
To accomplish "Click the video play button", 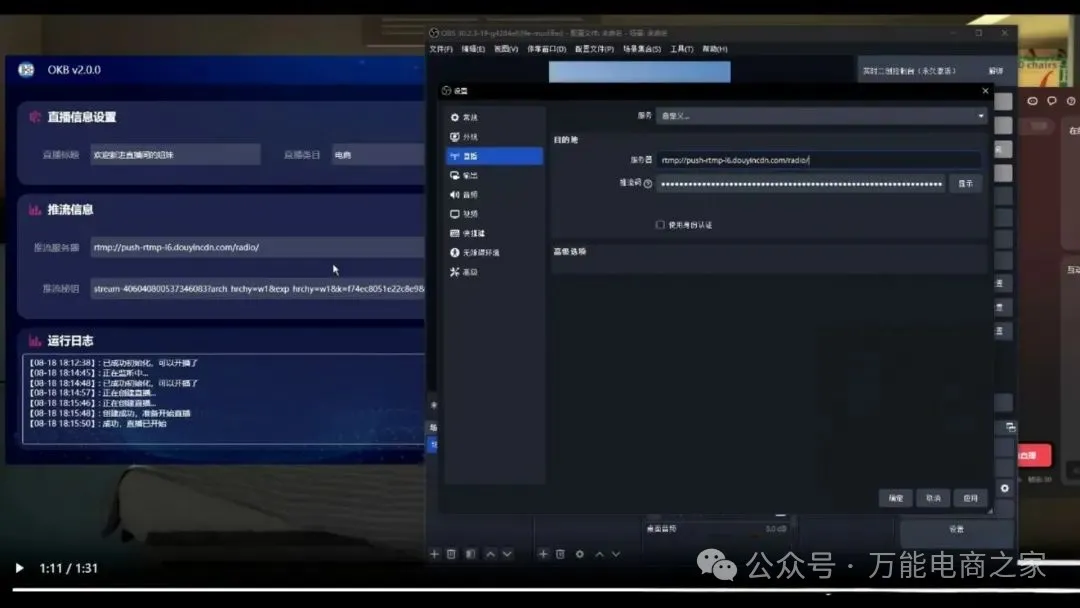I will click(x=19, y=568).
